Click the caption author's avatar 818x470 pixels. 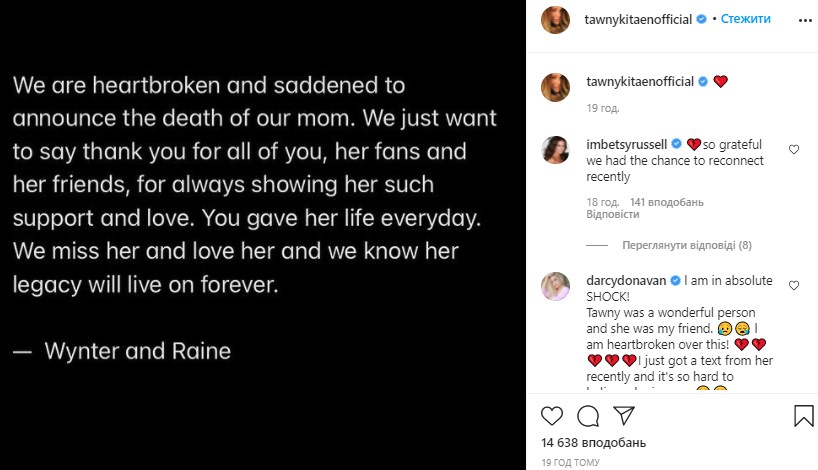pyautogui.click(x=556, y=87)
